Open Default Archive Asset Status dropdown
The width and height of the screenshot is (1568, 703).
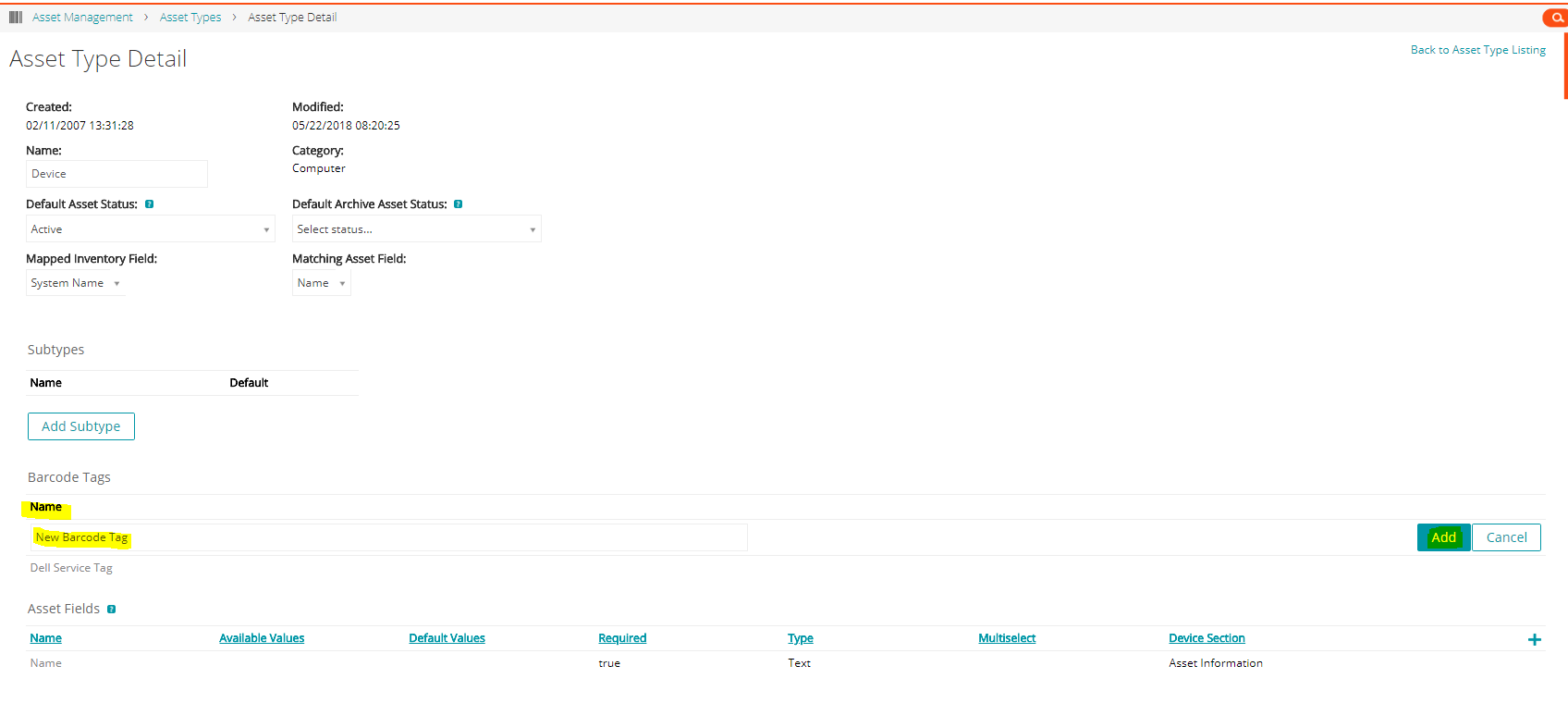coord(417,229)
